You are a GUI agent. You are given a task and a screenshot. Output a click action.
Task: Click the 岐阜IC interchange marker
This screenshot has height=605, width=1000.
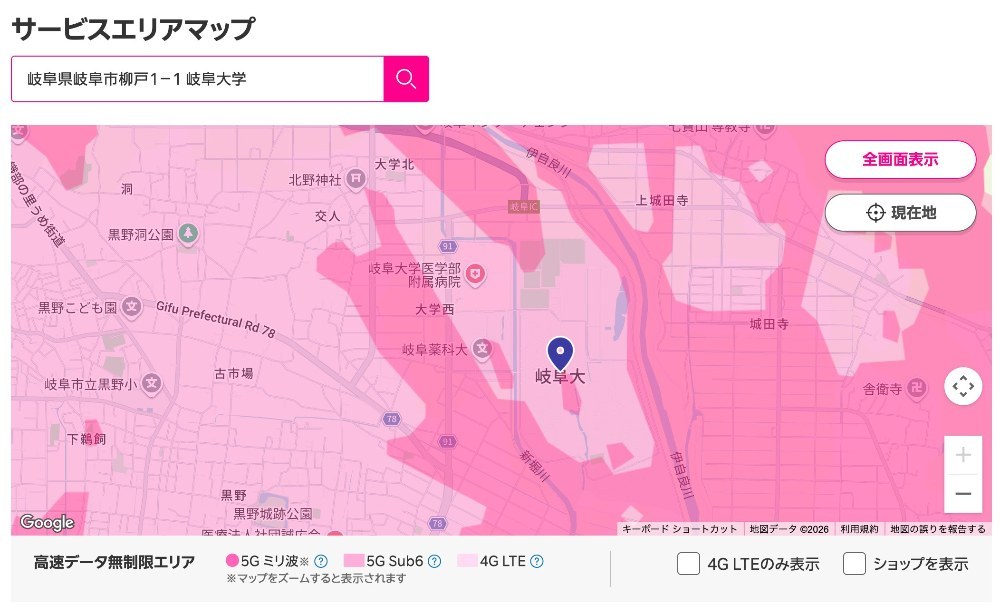524,207
